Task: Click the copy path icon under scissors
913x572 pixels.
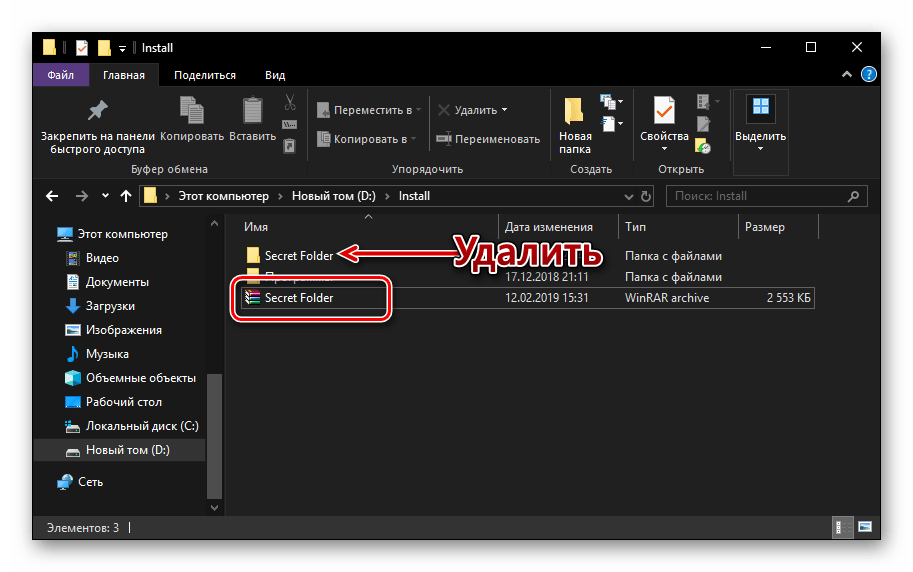Action: point(289,124)
